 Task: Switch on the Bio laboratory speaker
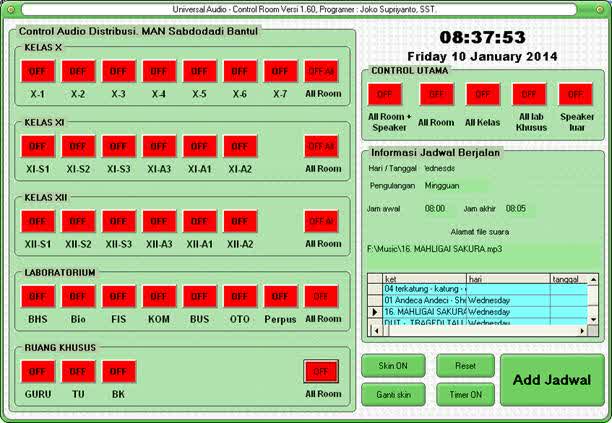coord(78,296)
